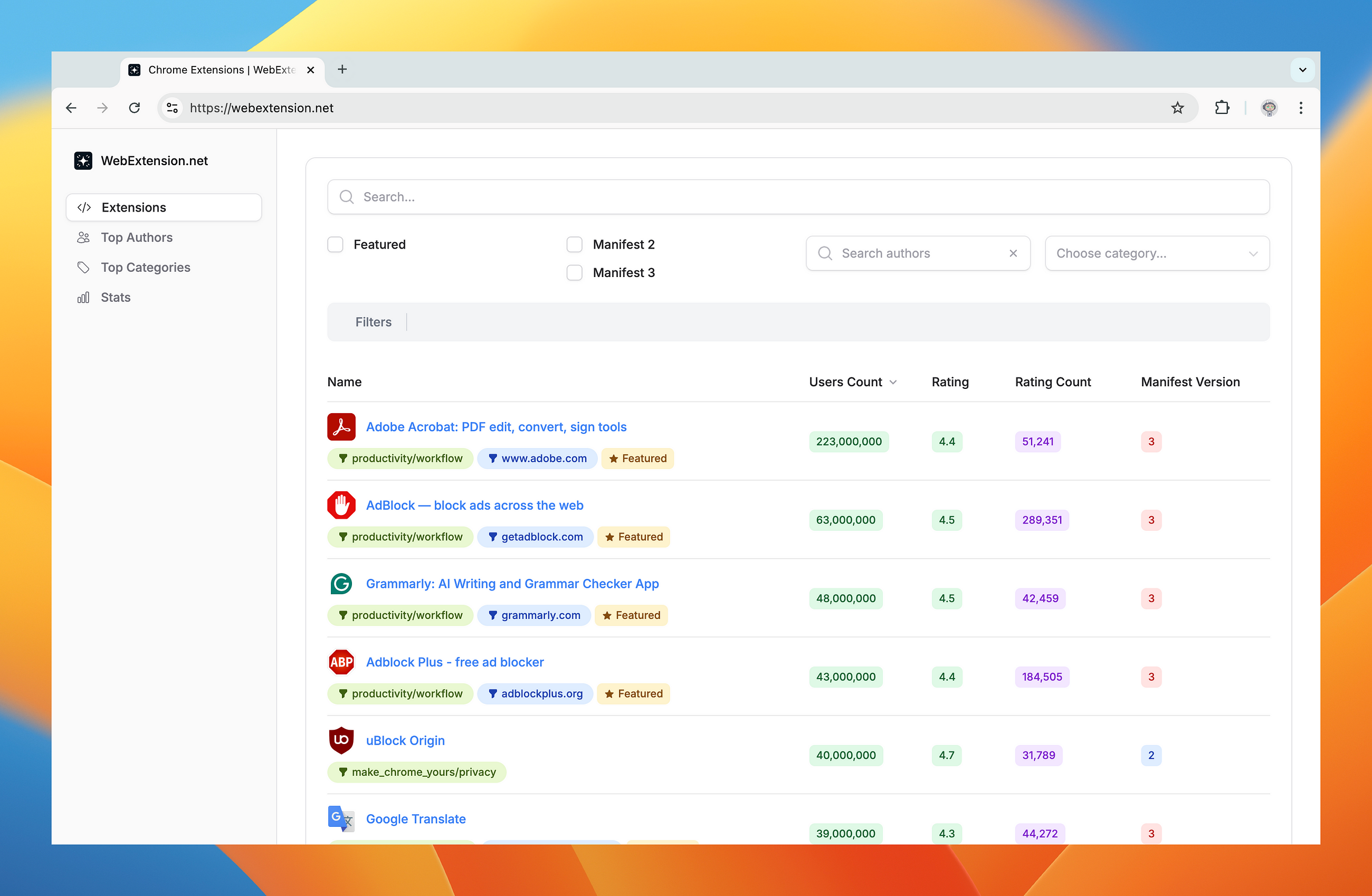This screenshot has height=896, width=1372.
Task: Click Adobe Acrobat's productivity/workflow tag
Action: coord(400,459)
